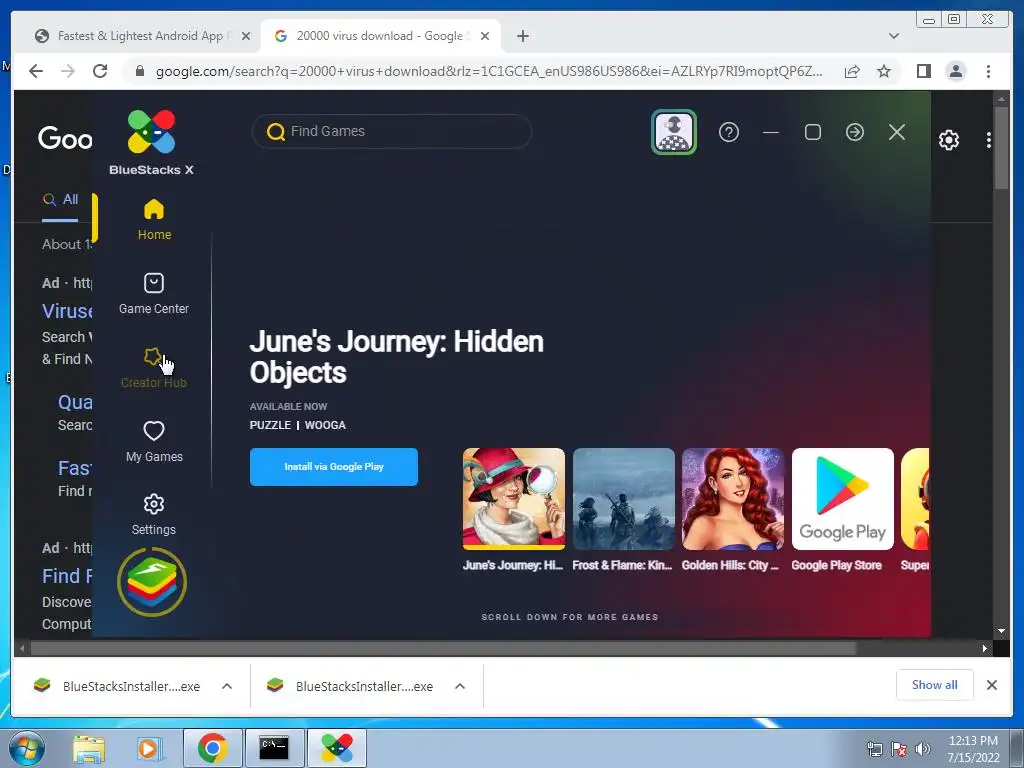Switch to Fastest & Lightest Android App tab
This screenshot has width=1024, height=768.
coord(141,36)
